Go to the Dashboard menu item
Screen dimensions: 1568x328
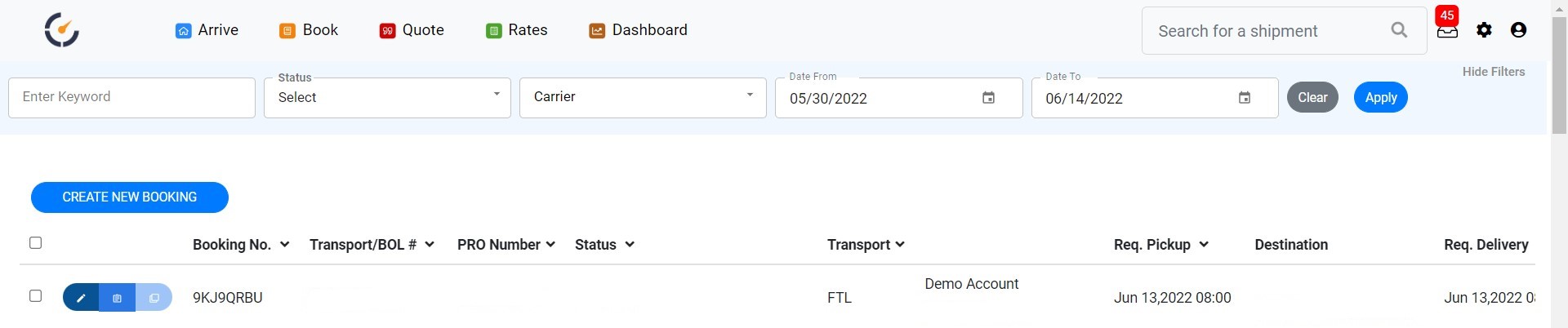pos(638,30)
